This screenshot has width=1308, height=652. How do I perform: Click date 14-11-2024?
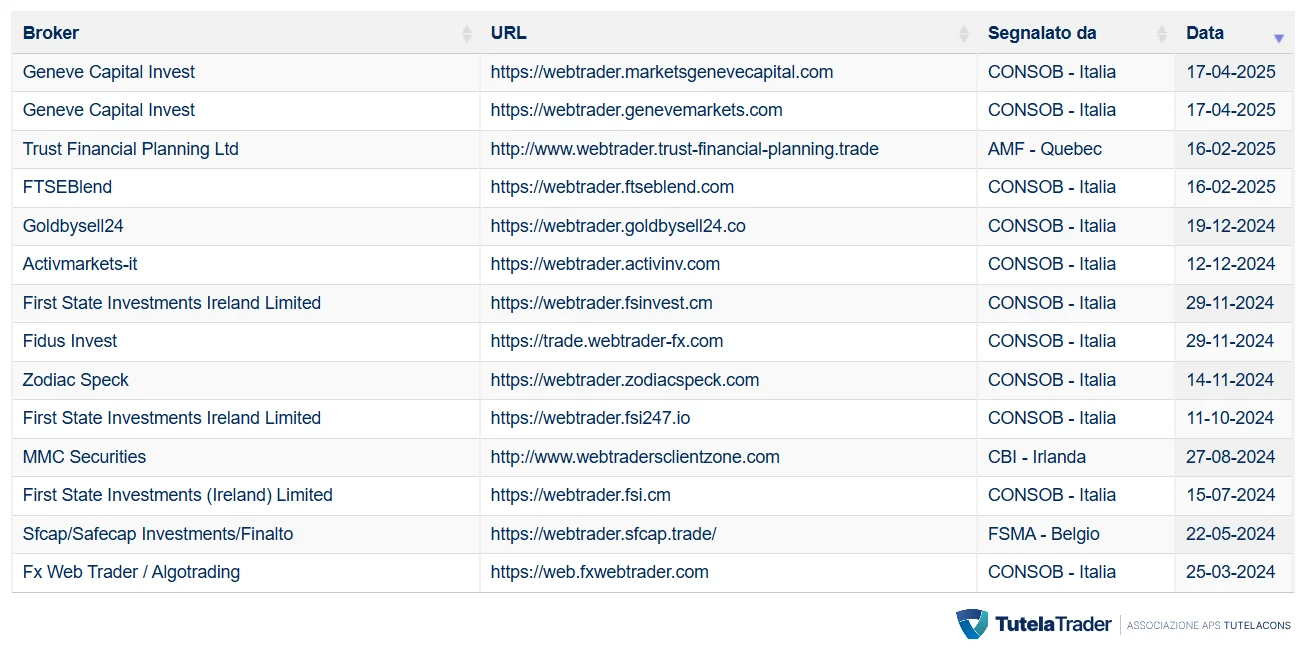pyautogui.click(x=1231, y=380)
